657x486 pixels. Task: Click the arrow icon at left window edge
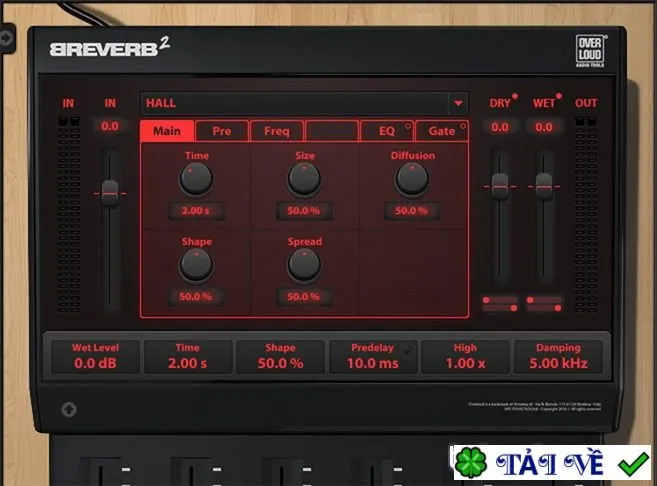pyautogui.click(x=6, y=38)
